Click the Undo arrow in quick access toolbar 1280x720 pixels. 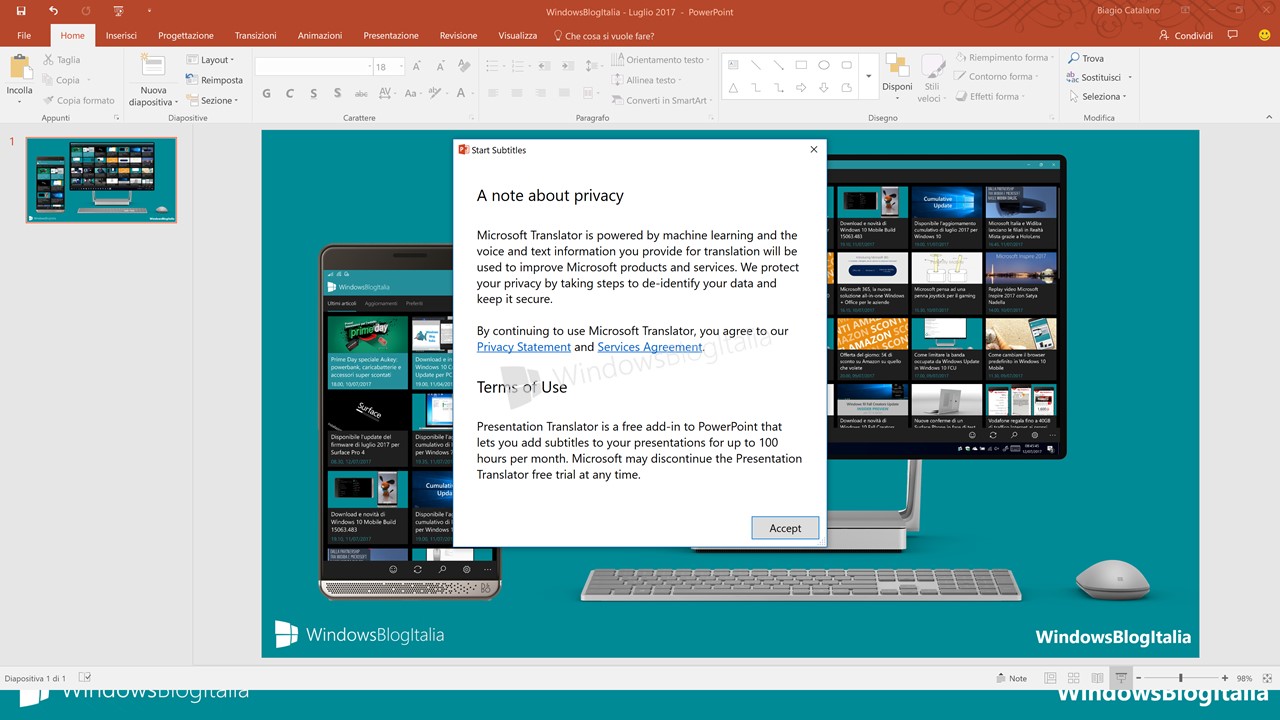click(54, 11)
